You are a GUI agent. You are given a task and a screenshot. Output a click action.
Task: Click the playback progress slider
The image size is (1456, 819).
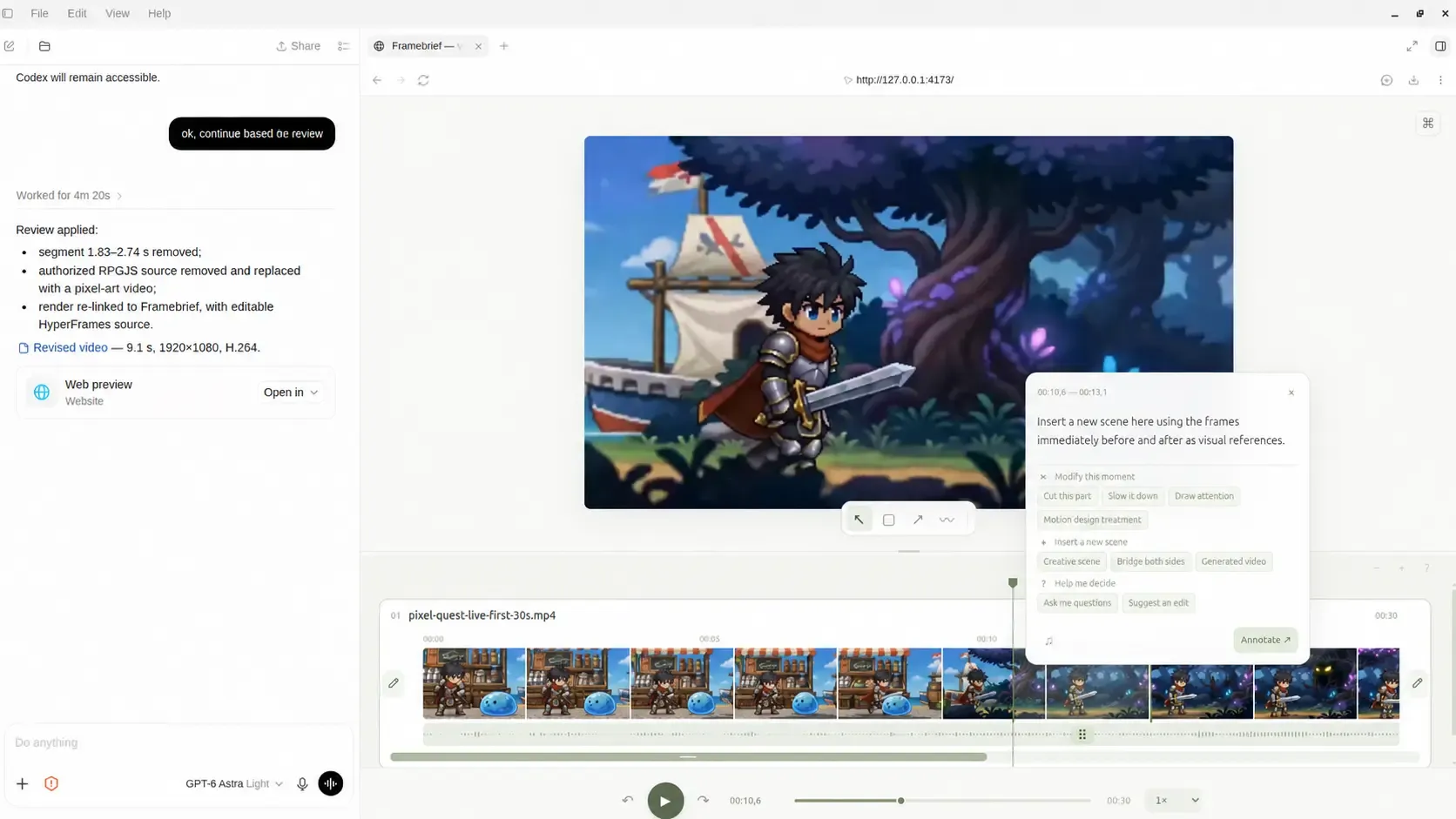click(x=942, y=801)
